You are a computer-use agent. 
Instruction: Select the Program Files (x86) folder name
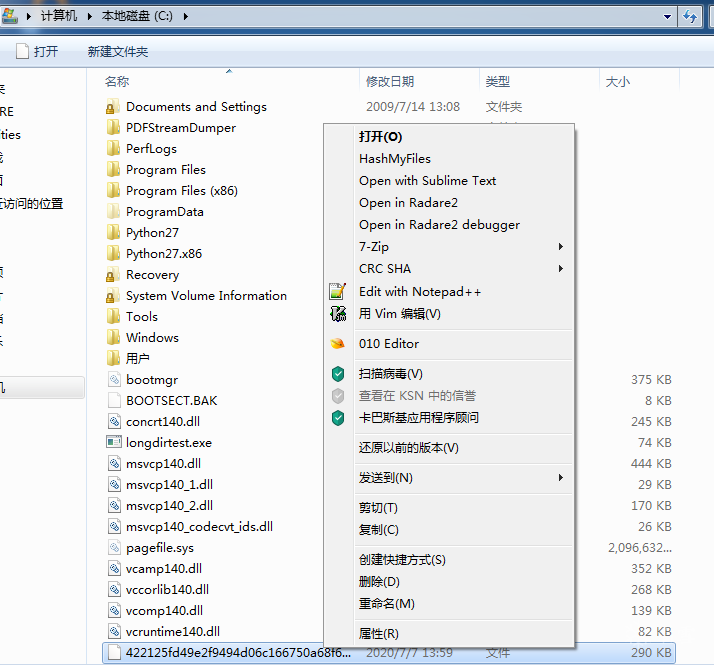tap(182, 190)
